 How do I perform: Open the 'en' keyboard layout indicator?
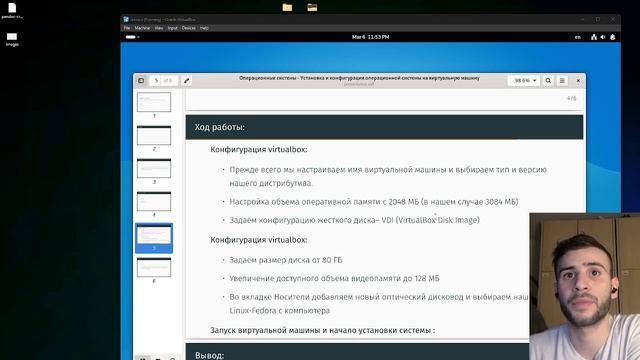point(578,37)
